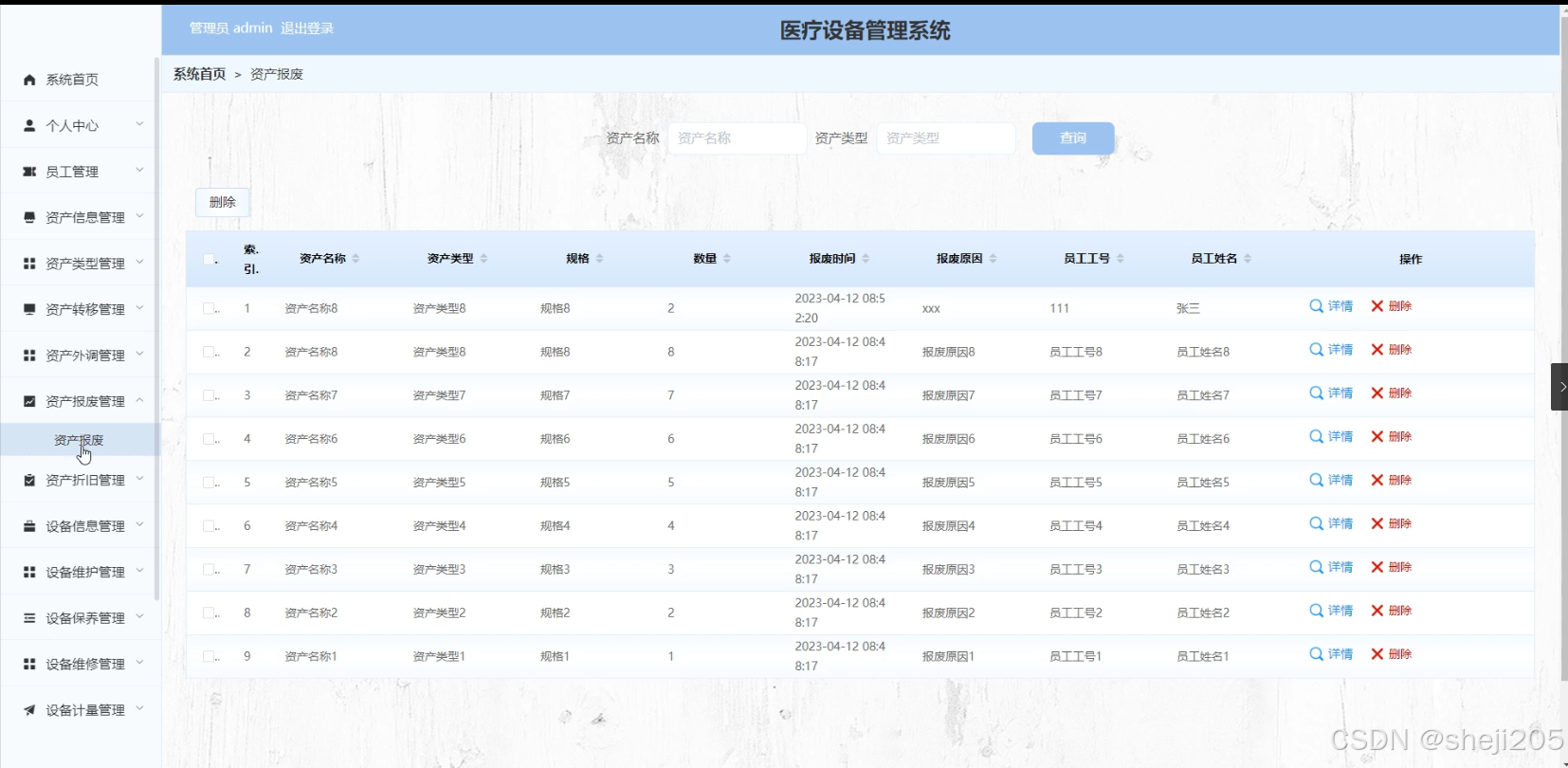Expand the 设备信息管理 menu chevron
Screen dimensions: 1568x768
139,525
